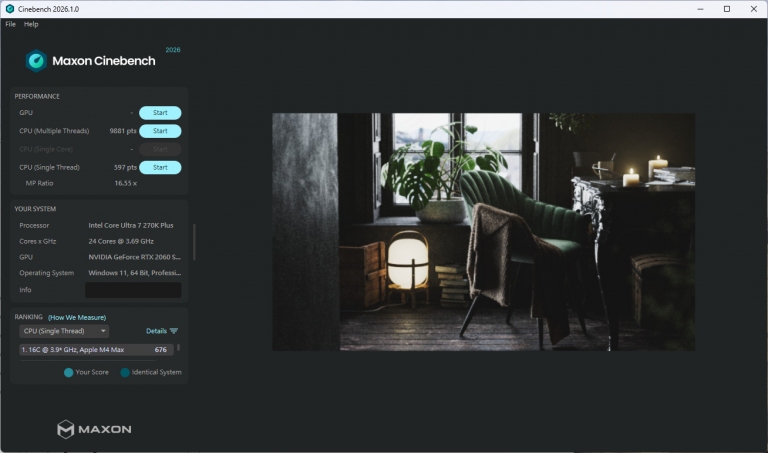Viewport: 768px width, 453px height.
Task: Expand the ranking Details view
Action: click(x=156, y=331)
